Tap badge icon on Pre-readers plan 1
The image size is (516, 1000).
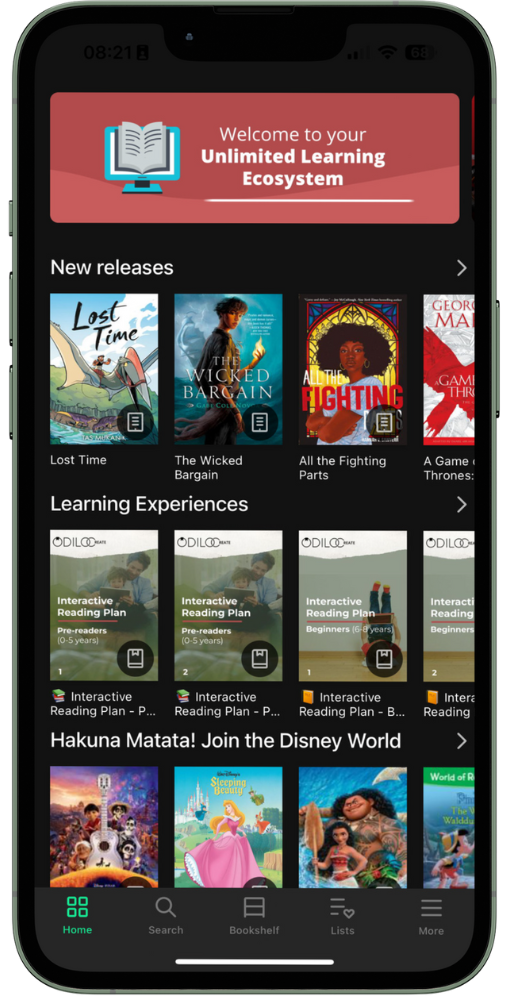[x=135, y=659]
